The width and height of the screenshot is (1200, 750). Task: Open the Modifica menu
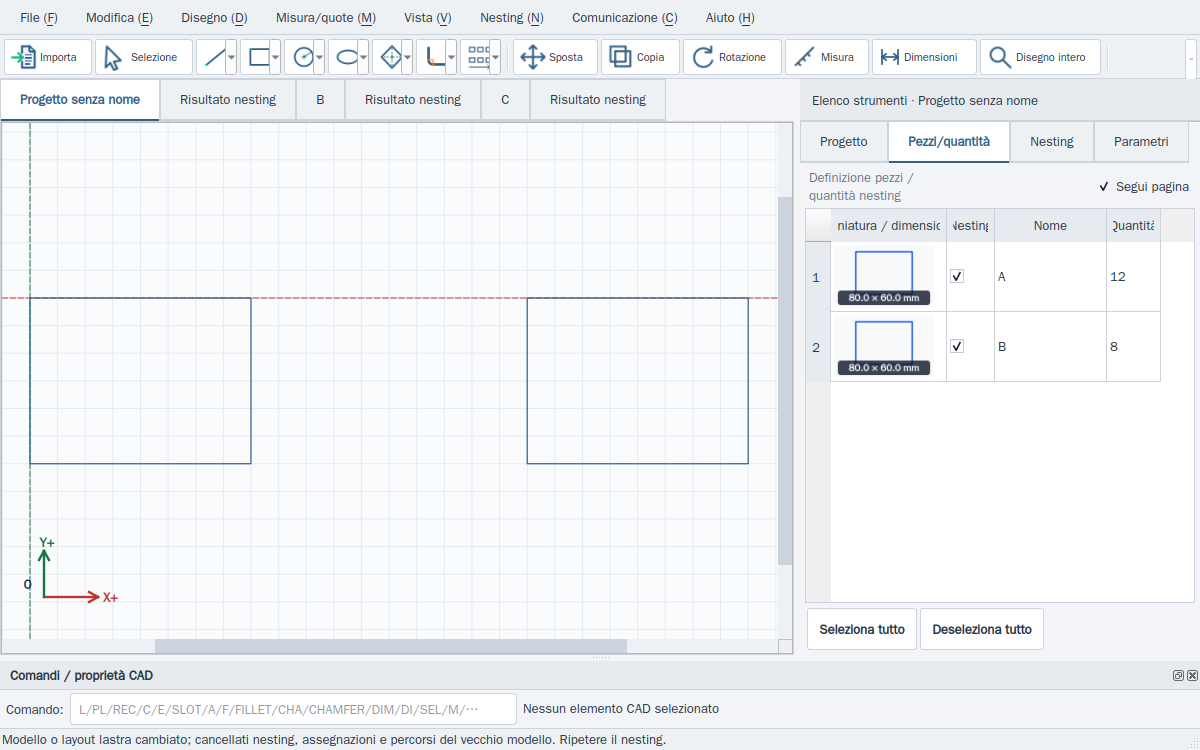click(119, 18)
